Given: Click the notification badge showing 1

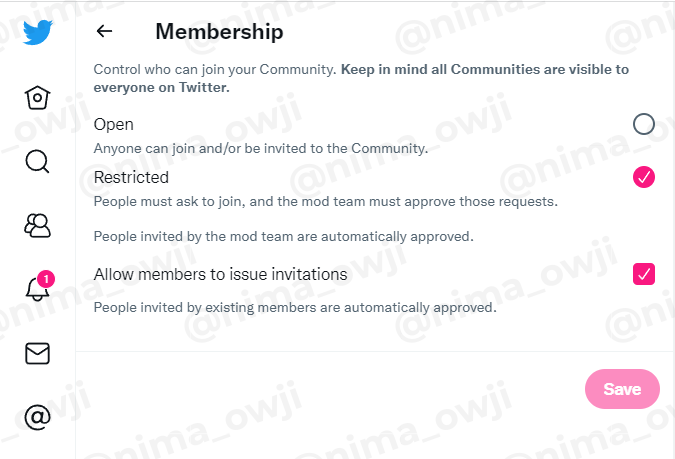Looking at the screenshot, I should tap(46, 279).
